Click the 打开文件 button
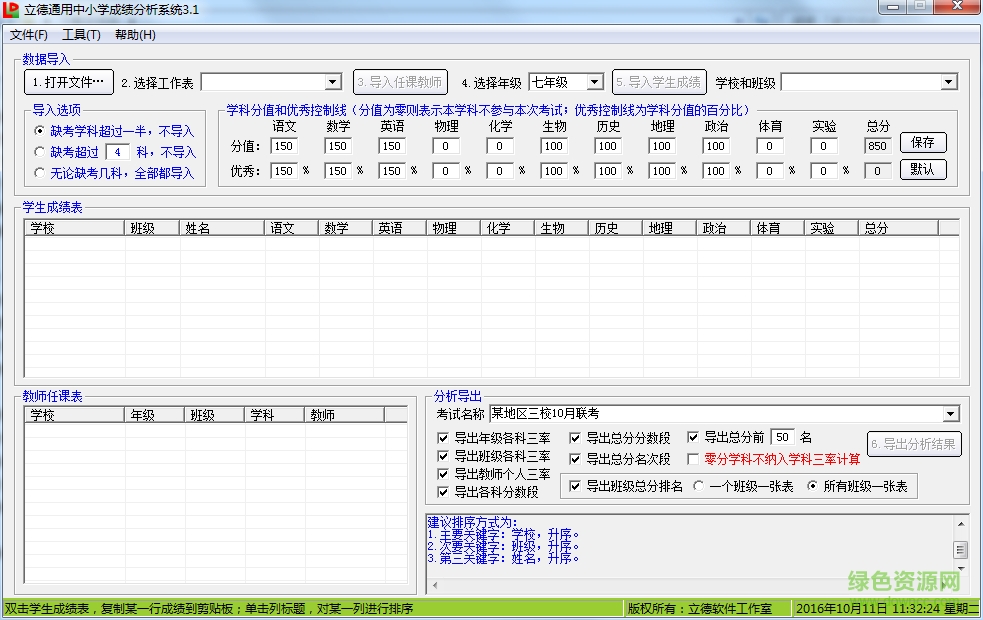The image size is (983, 620). (x=68, y=81)
